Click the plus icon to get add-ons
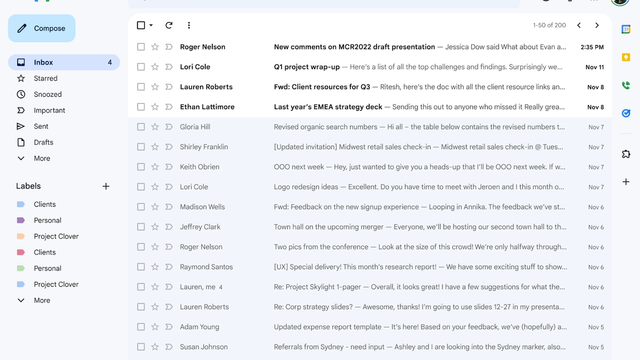 tap(626, 182)
